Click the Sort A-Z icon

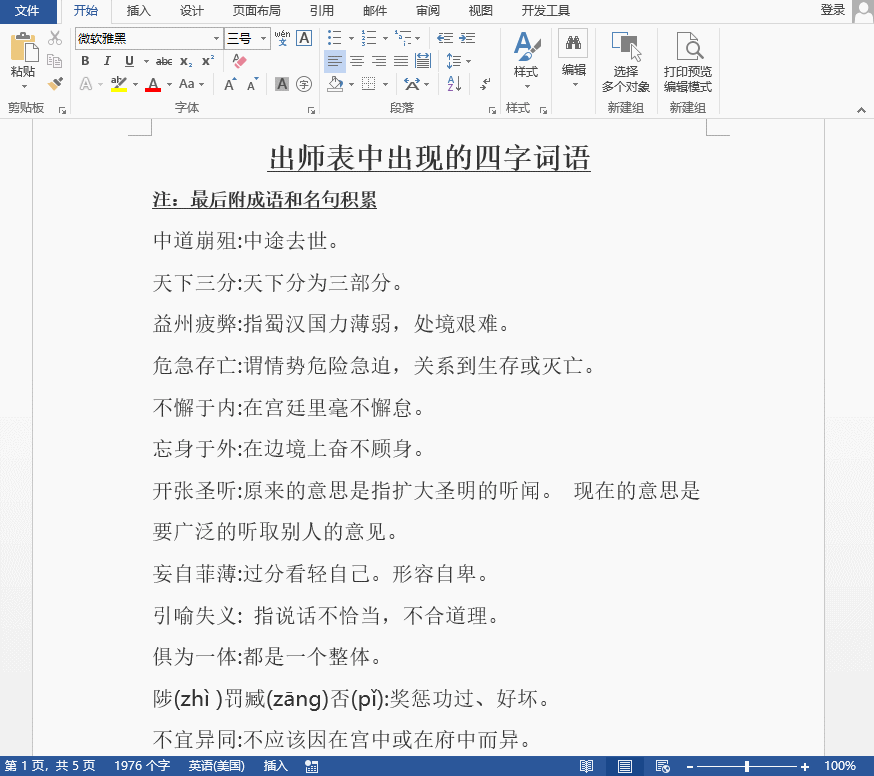pos(454,84)
